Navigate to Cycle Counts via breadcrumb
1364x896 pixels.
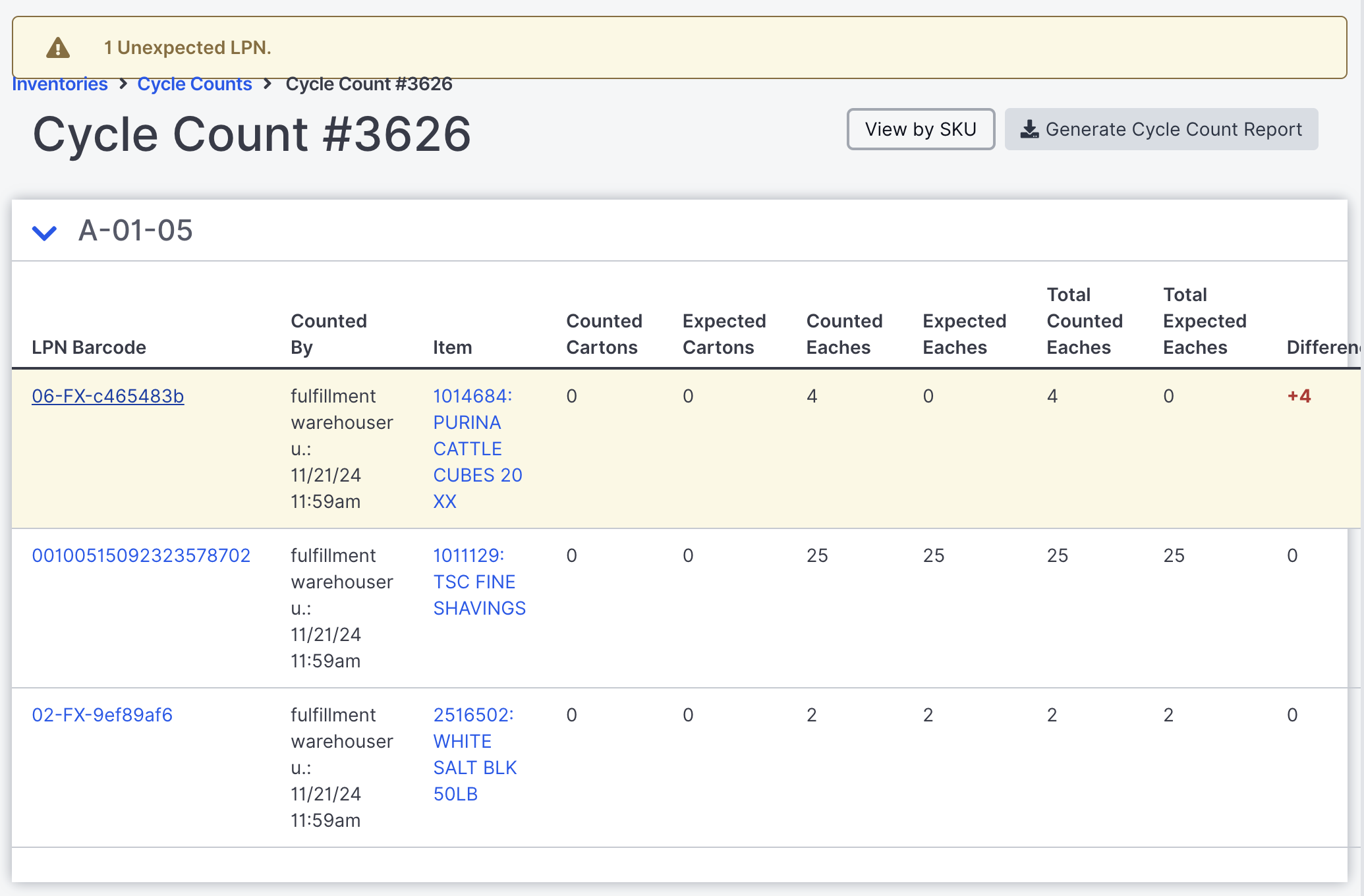[194, 84]
